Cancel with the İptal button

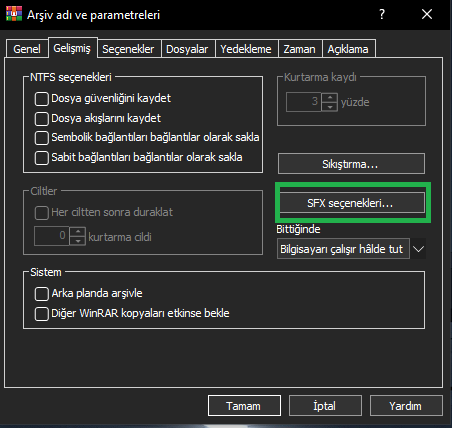(x=325, y=406)
